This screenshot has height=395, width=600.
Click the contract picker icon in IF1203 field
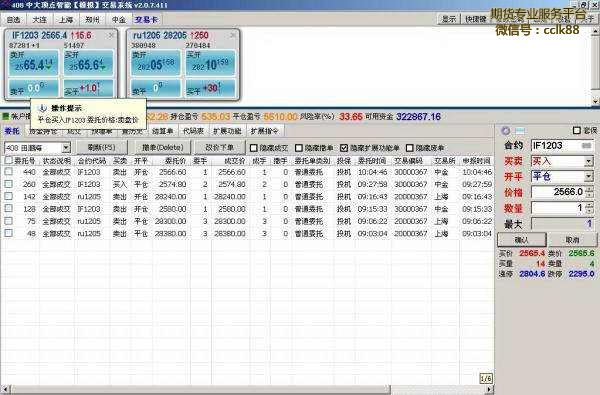point(586,145)
